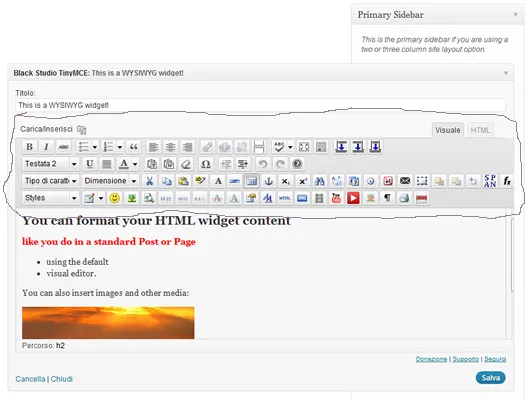Switch to the Visuale editor tab
Screen dimensions: 532x400
tap(448, 130)
